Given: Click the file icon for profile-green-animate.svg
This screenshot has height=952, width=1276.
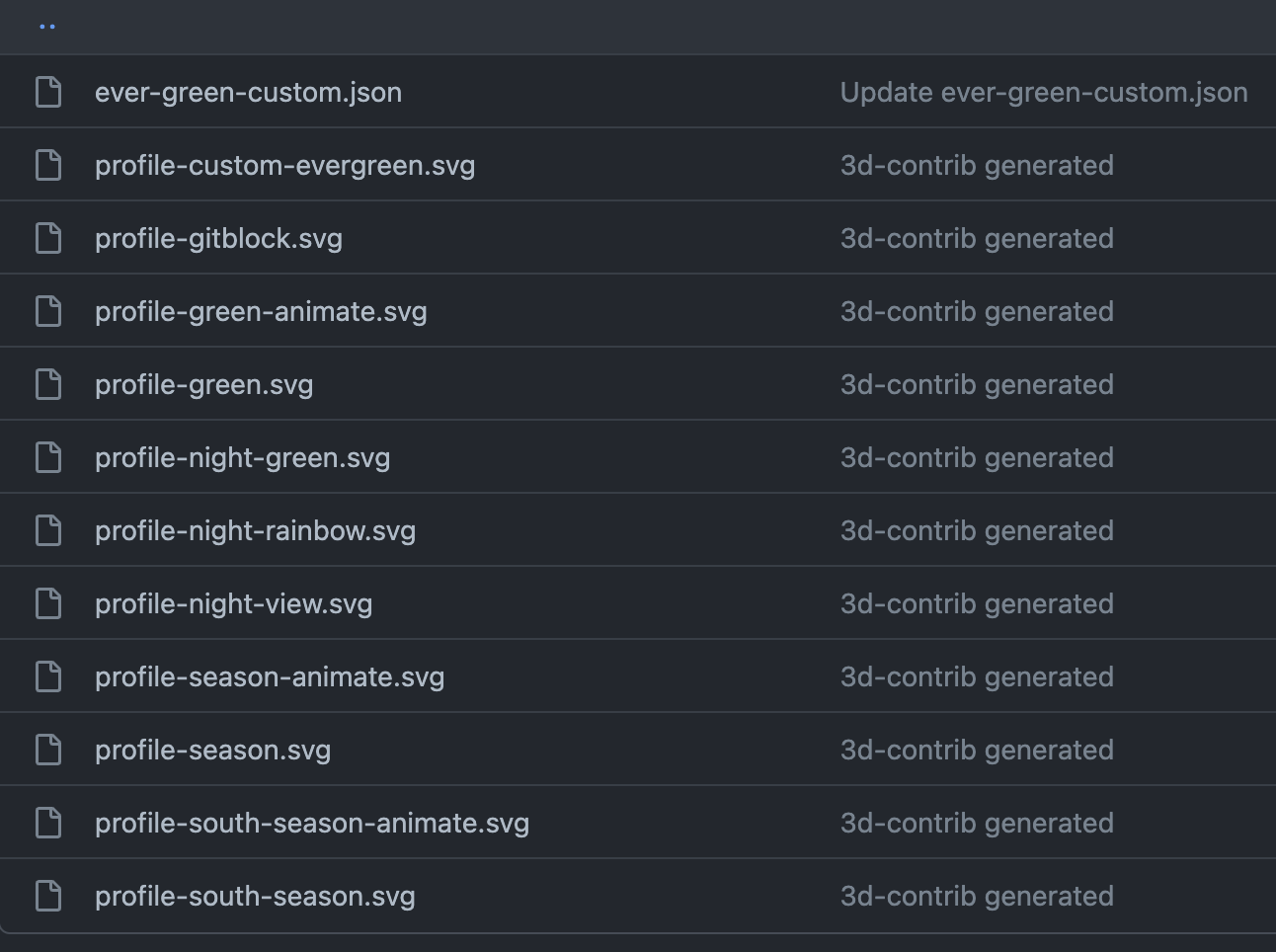Looking at the screenshot, I should pyautogui.click(x=48, y=310).
